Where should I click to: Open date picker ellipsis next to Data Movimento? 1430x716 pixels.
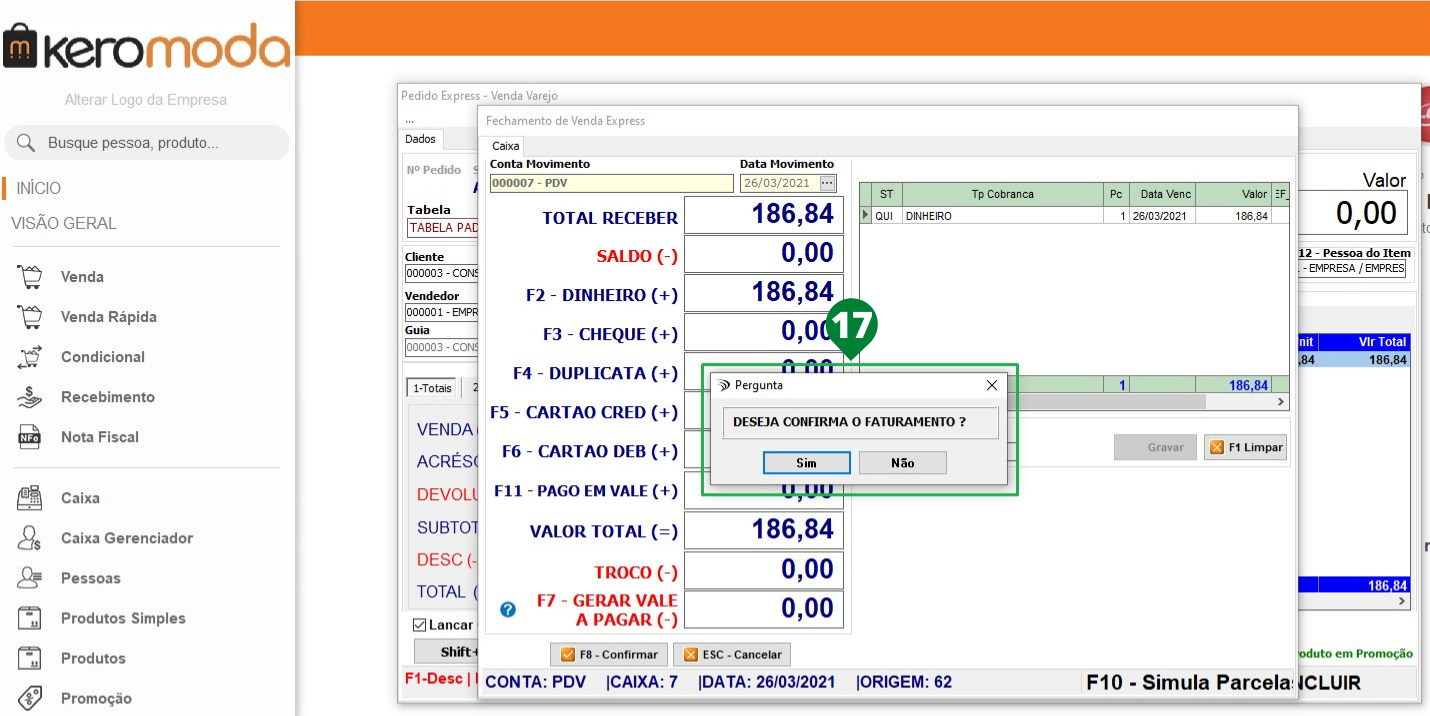click(827, 183)
